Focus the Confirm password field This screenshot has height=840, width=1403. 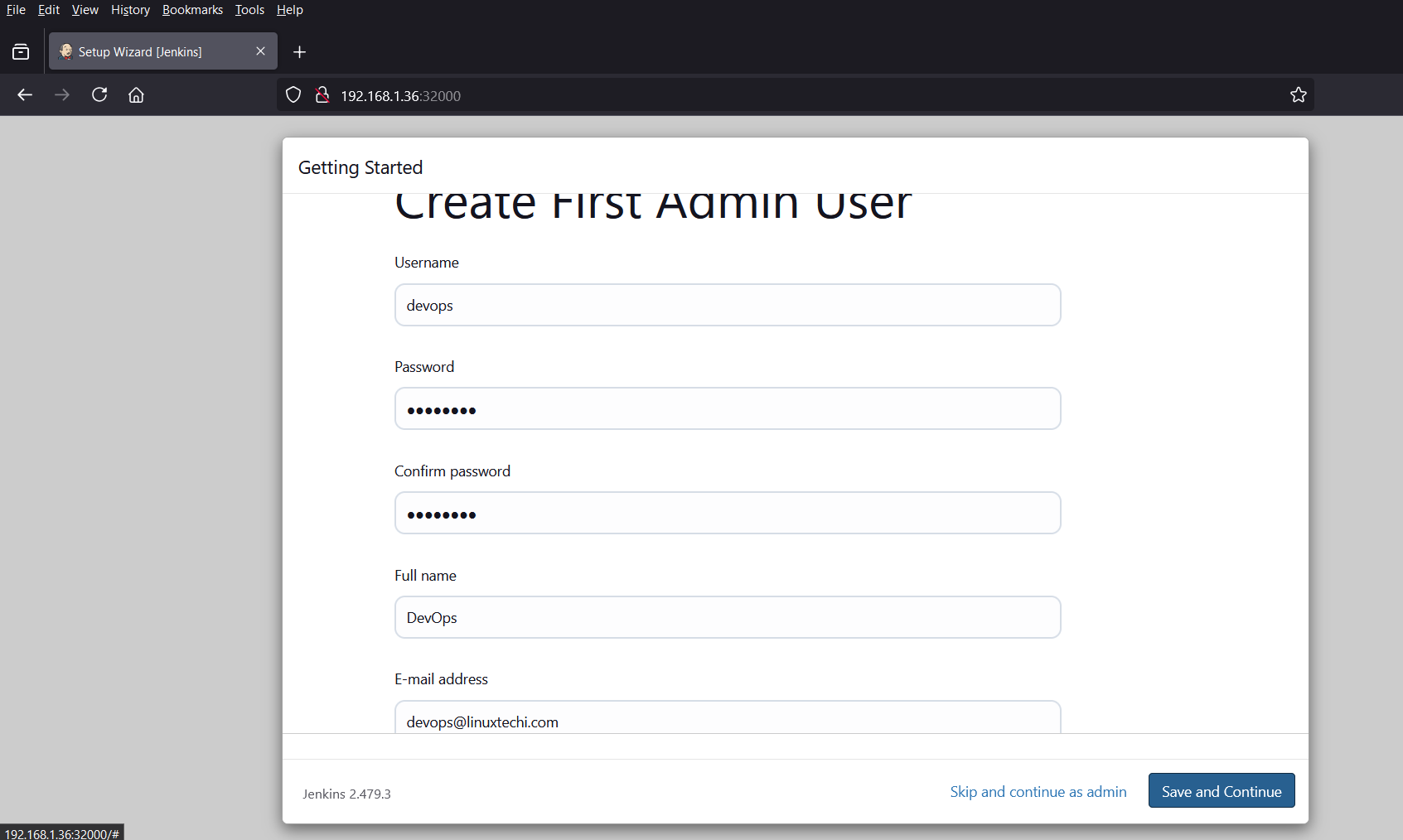[x=728, y=513]
